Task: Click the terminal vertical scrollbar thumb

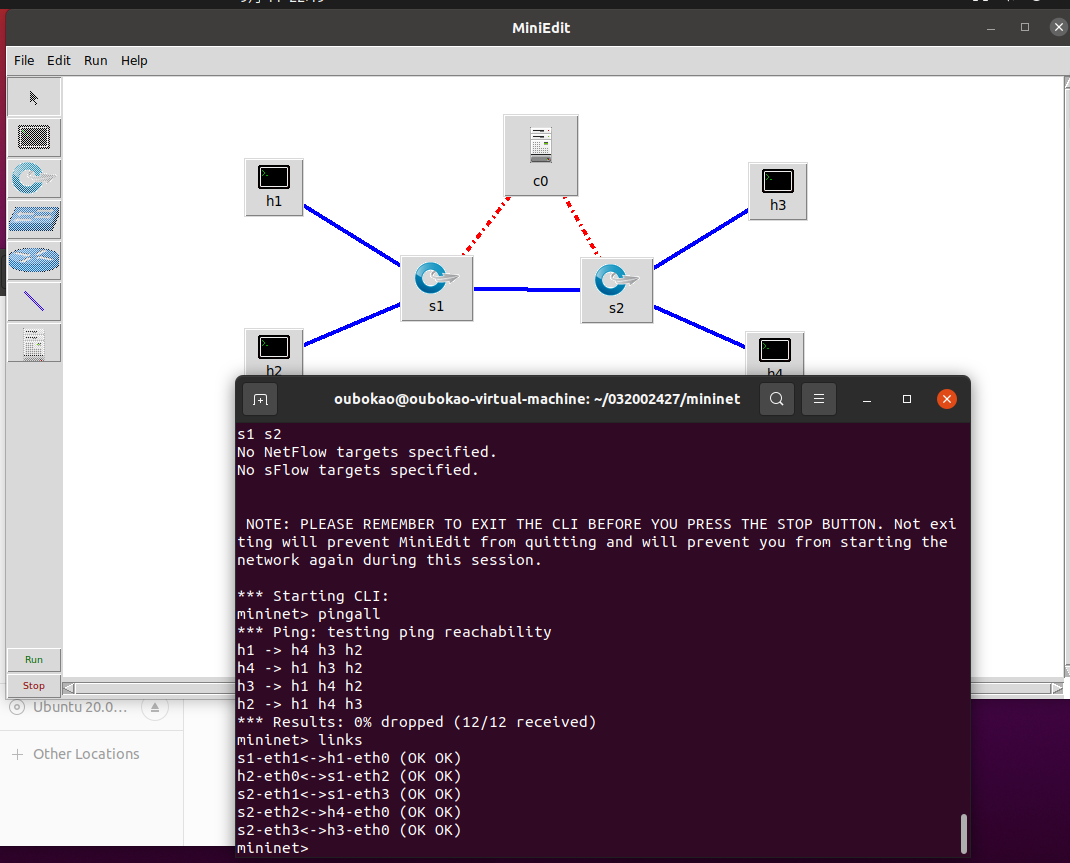Action: point(964,833)
